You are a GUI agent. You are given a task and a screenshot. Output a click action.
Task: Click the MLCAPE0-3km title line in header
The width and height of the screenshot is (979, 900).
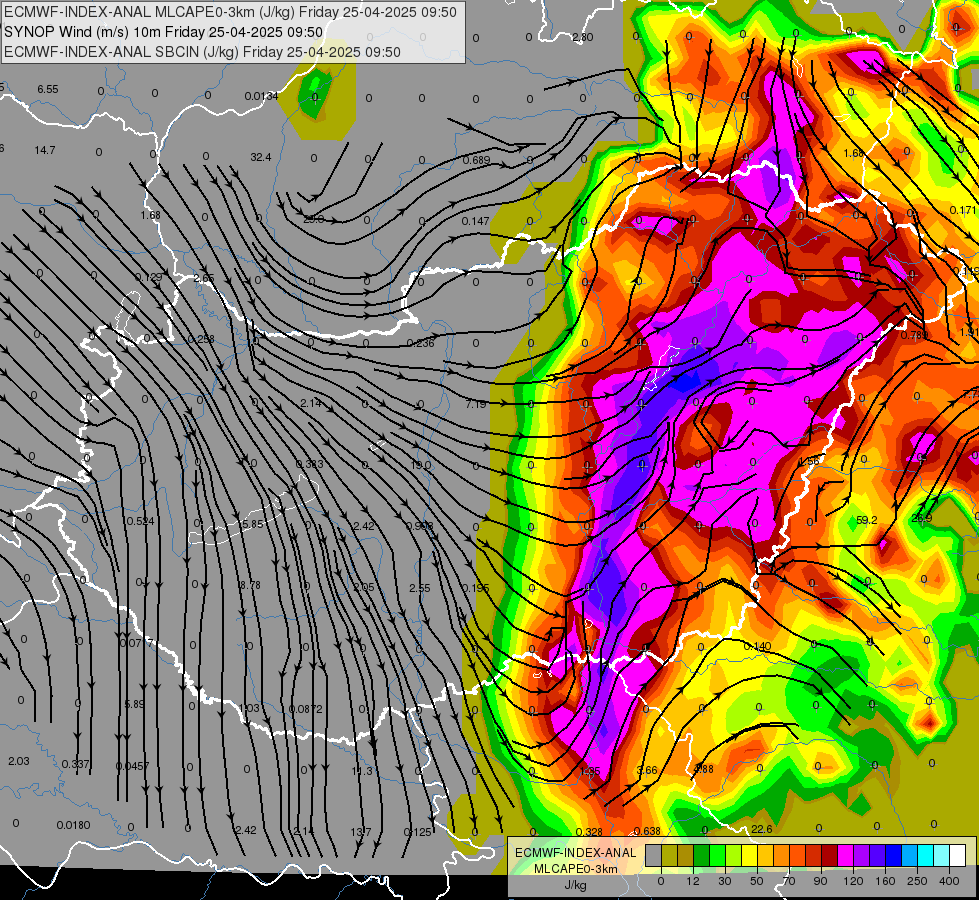pos(230,12)
